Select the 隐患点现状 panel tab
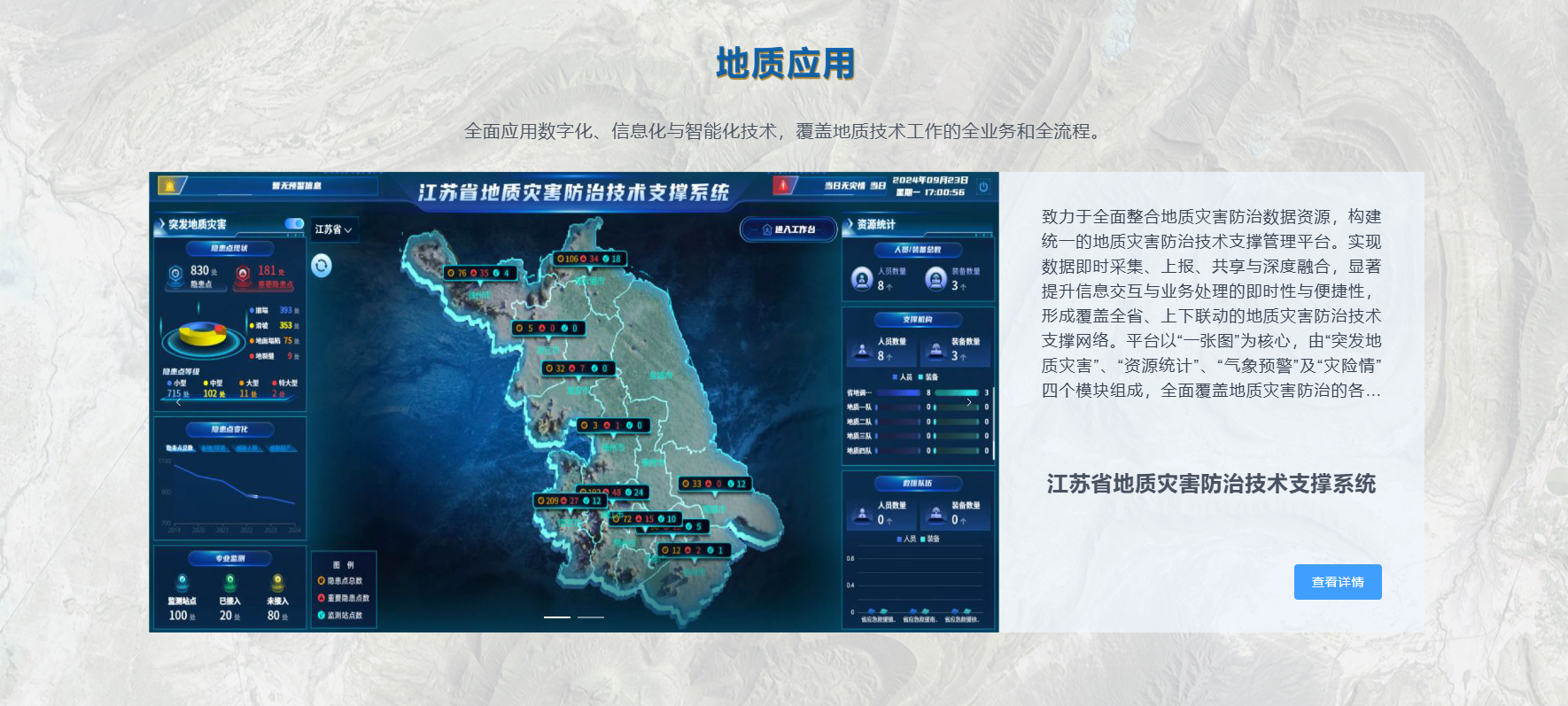The height and width of the screenshot is (706, 1568). 229,248
